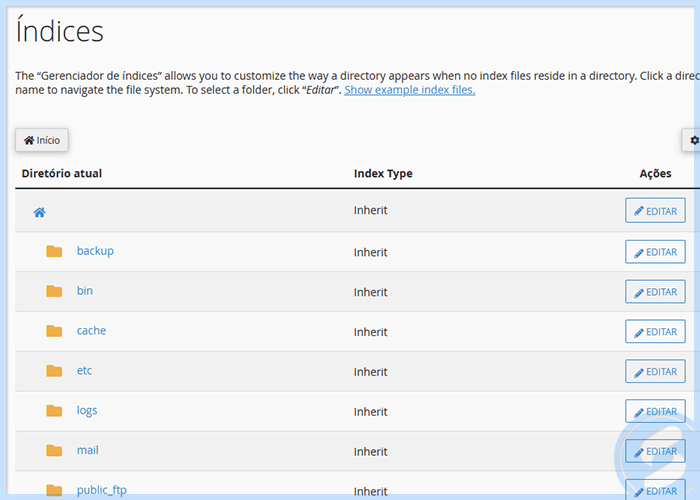Click Editar for the logs folder
Image resolution: width=700 pixels, height=500 pixels.
point(655,411)
